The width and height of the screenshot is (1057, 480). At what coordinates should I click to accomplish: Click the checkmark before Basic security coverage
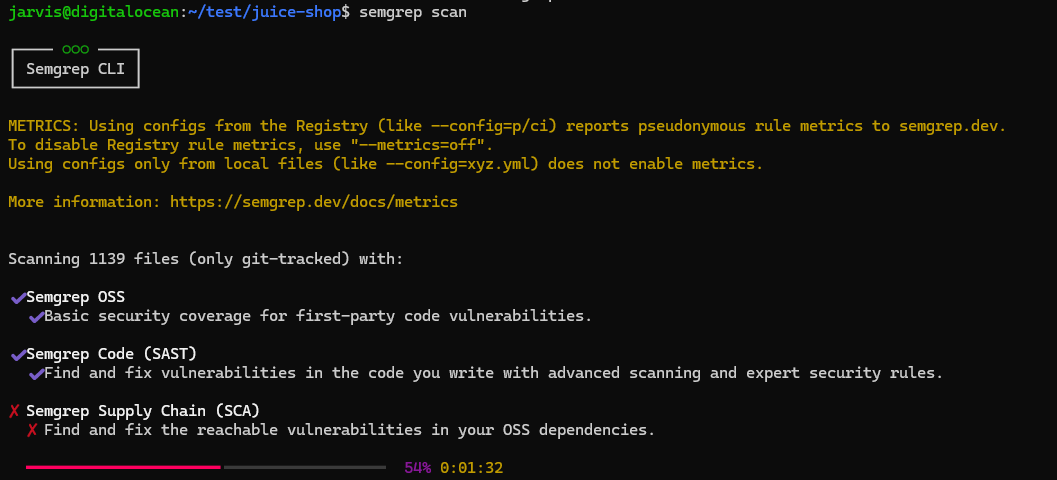36,317
